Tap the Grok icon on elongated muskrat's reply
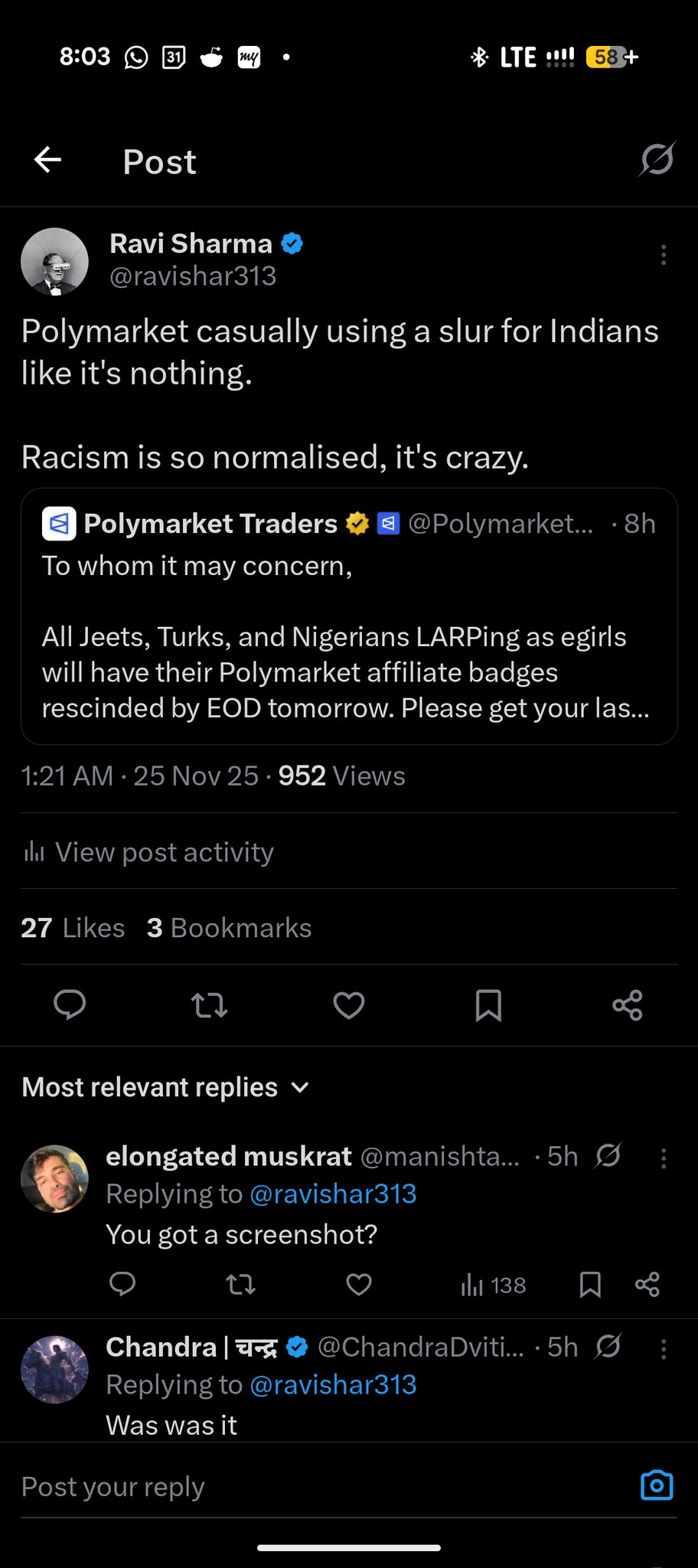698x1568 pixels. pos(608,1155)
